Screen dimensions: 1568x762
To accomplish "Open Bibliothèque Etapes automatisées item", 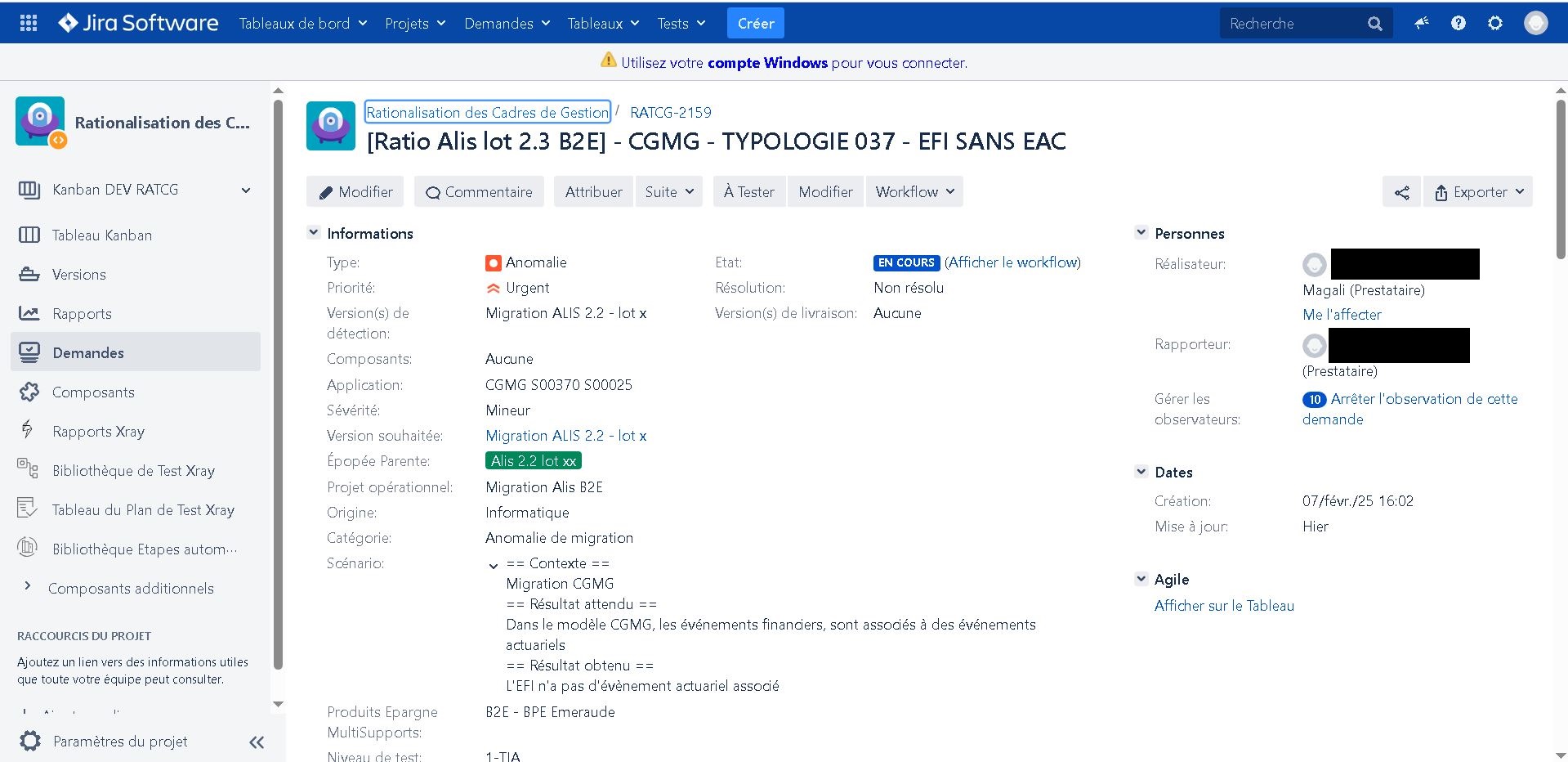I will click(136, 549).
